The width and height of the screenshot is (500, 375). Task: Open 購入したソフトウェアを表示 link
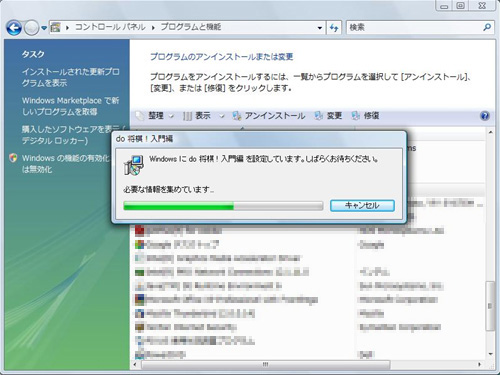[x=73, y=135]
